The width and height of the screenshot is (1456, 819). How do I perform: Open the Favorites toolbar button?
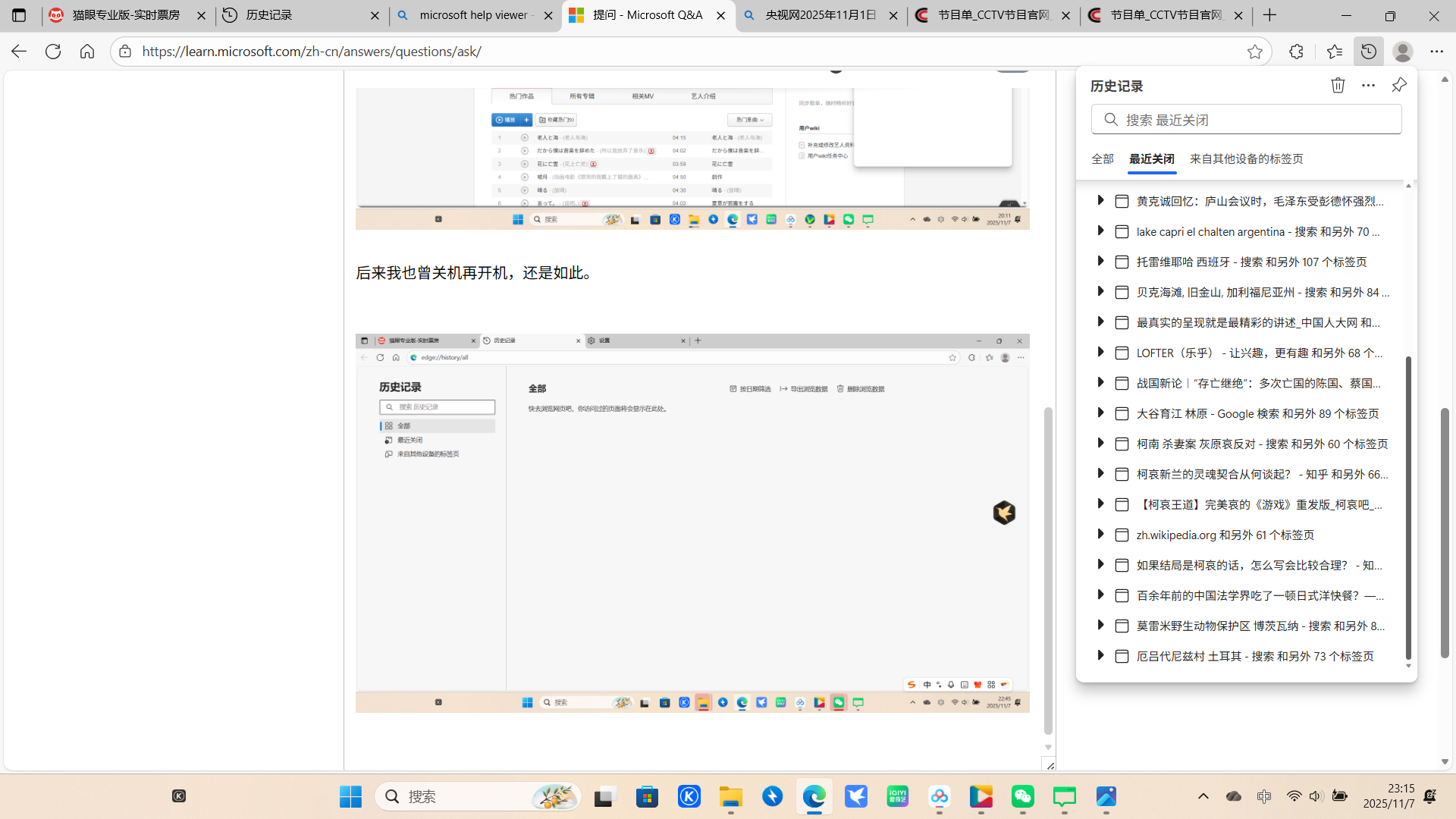[x=1334, y=52]
